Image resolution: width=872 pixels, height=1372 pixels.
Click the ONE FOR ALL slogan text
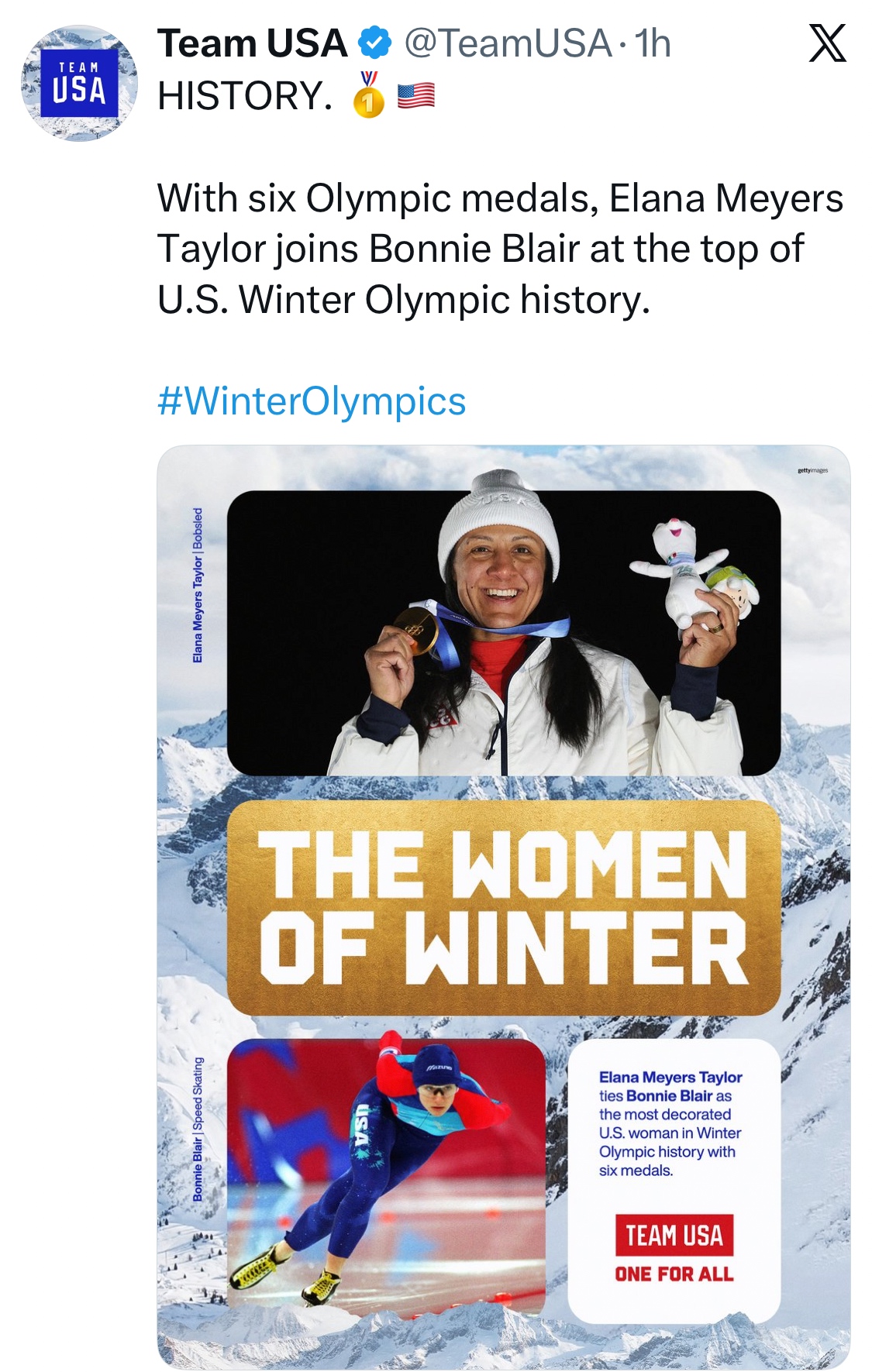[674, 1274]
